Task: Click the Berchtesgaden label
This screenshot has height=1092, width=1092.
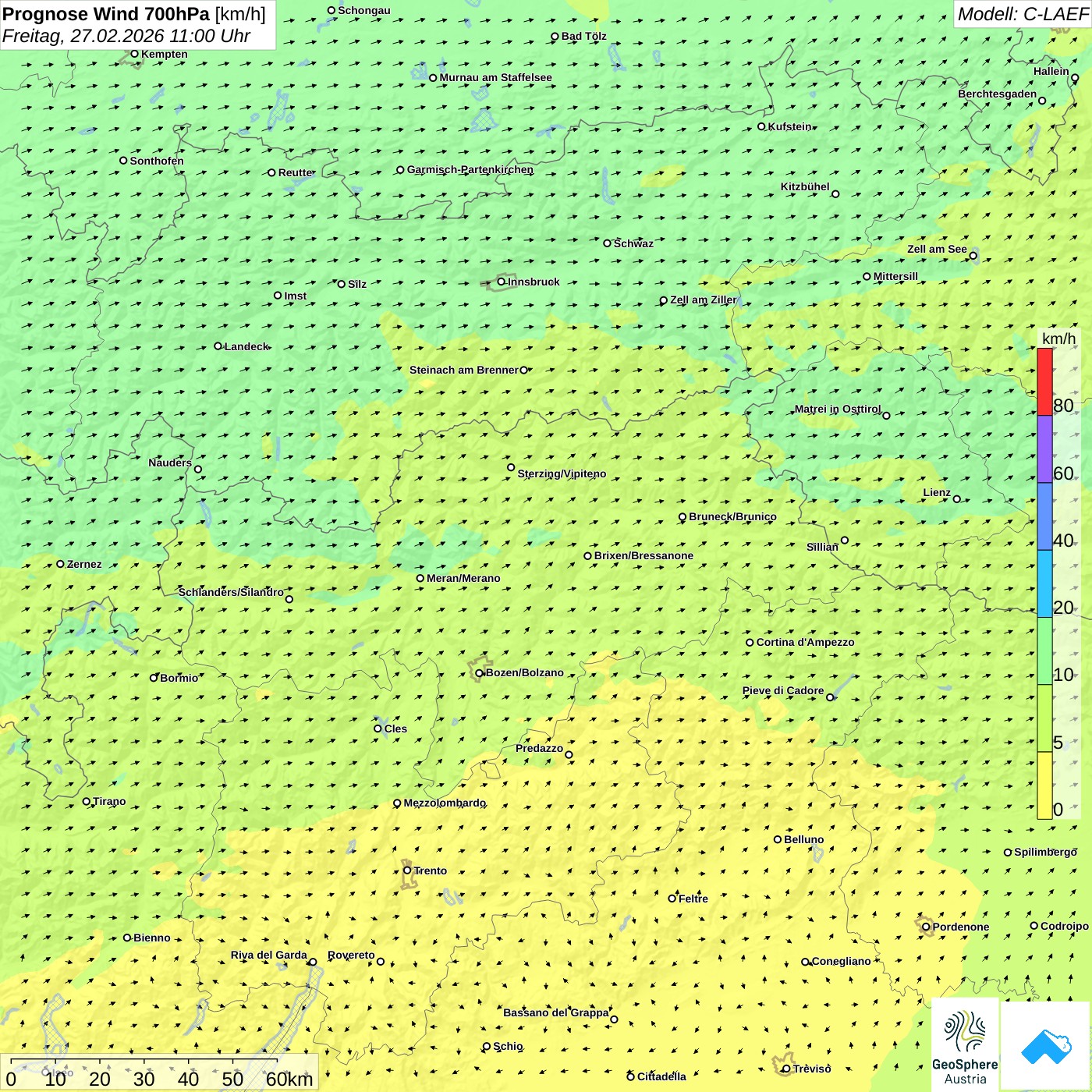Action: coord(998,94)
